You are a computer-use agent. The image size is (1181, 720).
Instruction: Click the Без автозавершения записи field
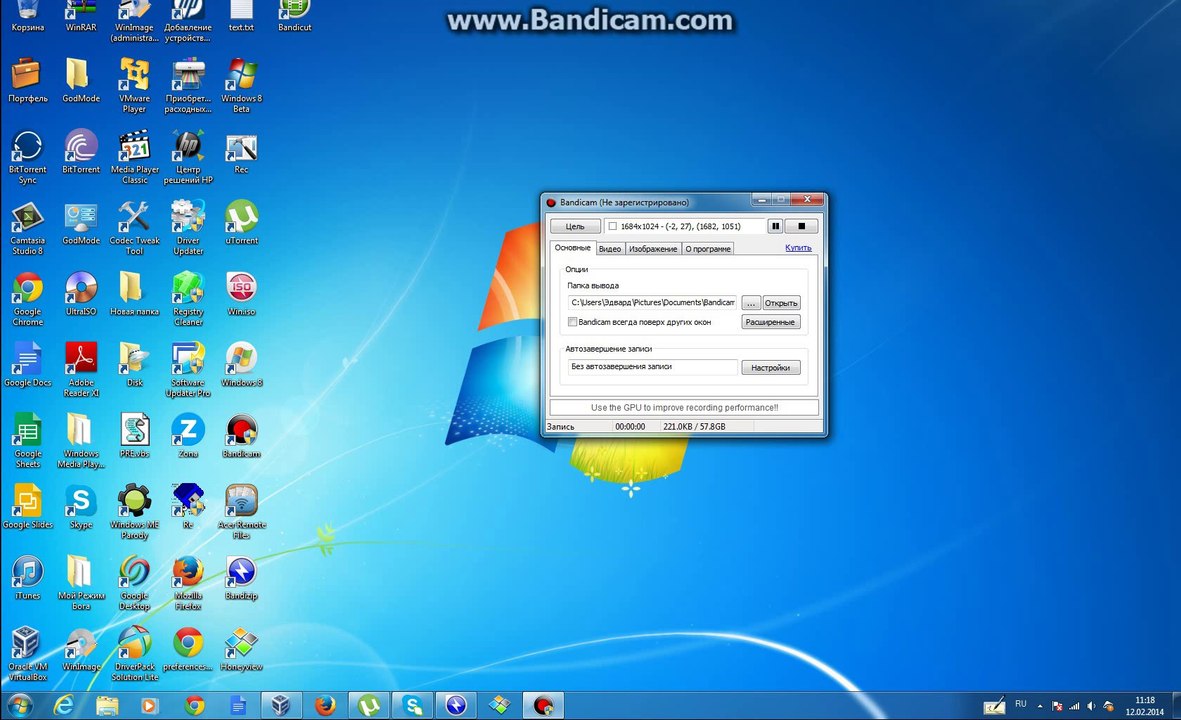pyautogui.click(x=652, y=367)
